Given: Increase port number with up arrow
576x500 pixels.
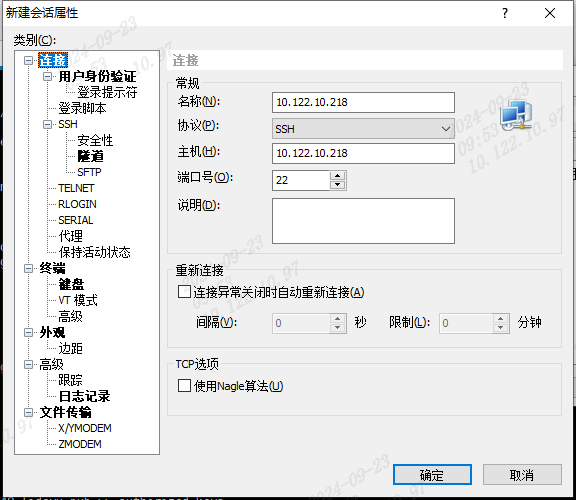Looking at the screenshot, I should tap(338, 175).
